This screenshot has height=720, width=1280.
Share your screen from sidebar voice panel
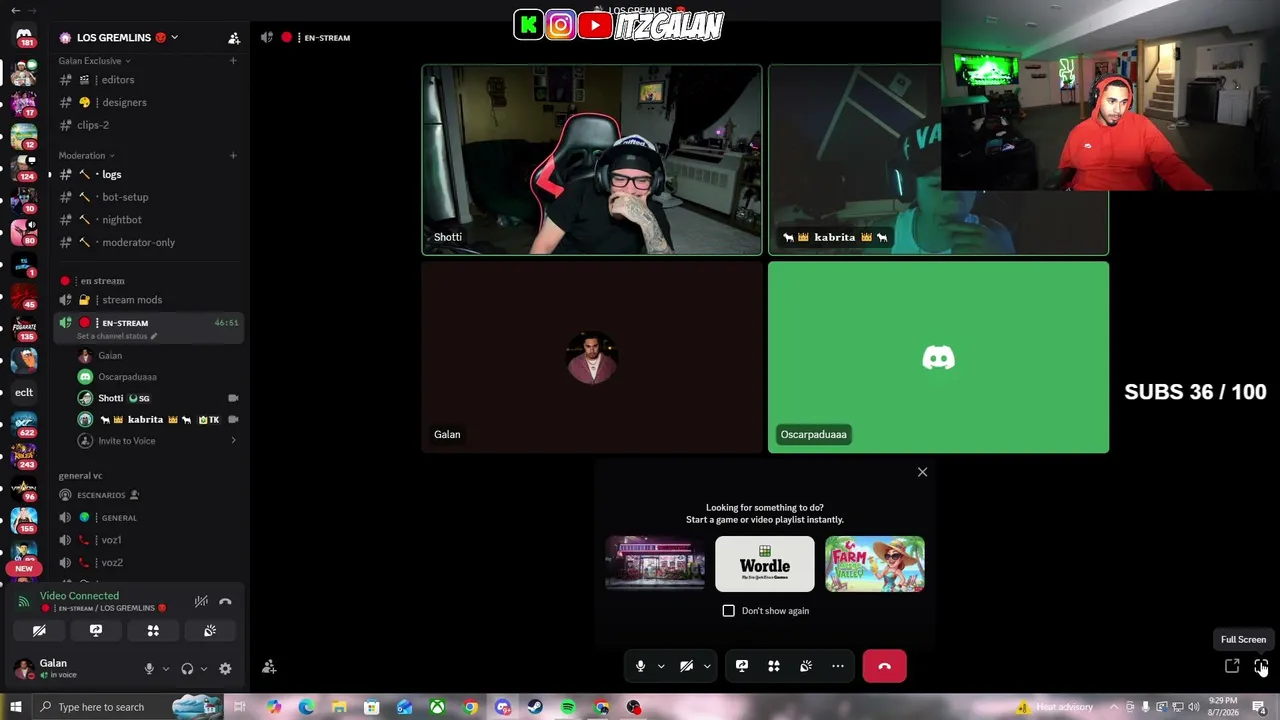point(96,631)
